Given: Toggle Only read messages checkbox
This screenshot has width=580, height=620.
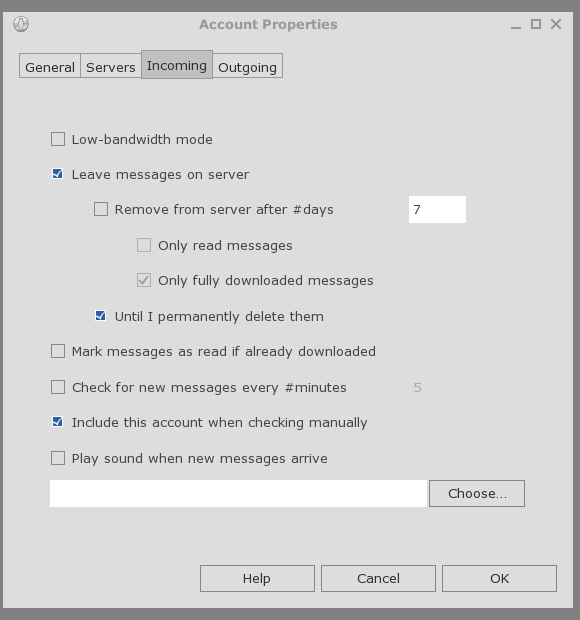Looking at the screenshot, I should pos(144,245).
